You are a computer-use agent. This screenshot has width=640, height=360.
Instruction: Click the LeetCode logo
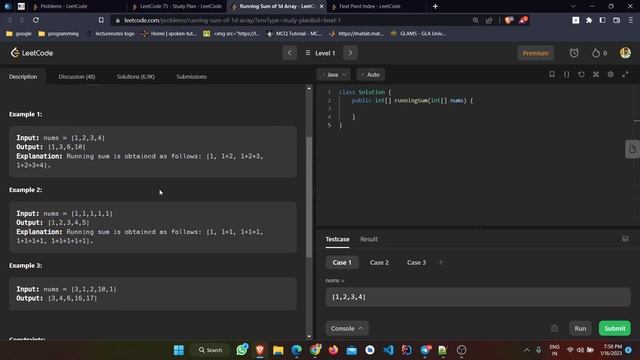coord(32,53)
